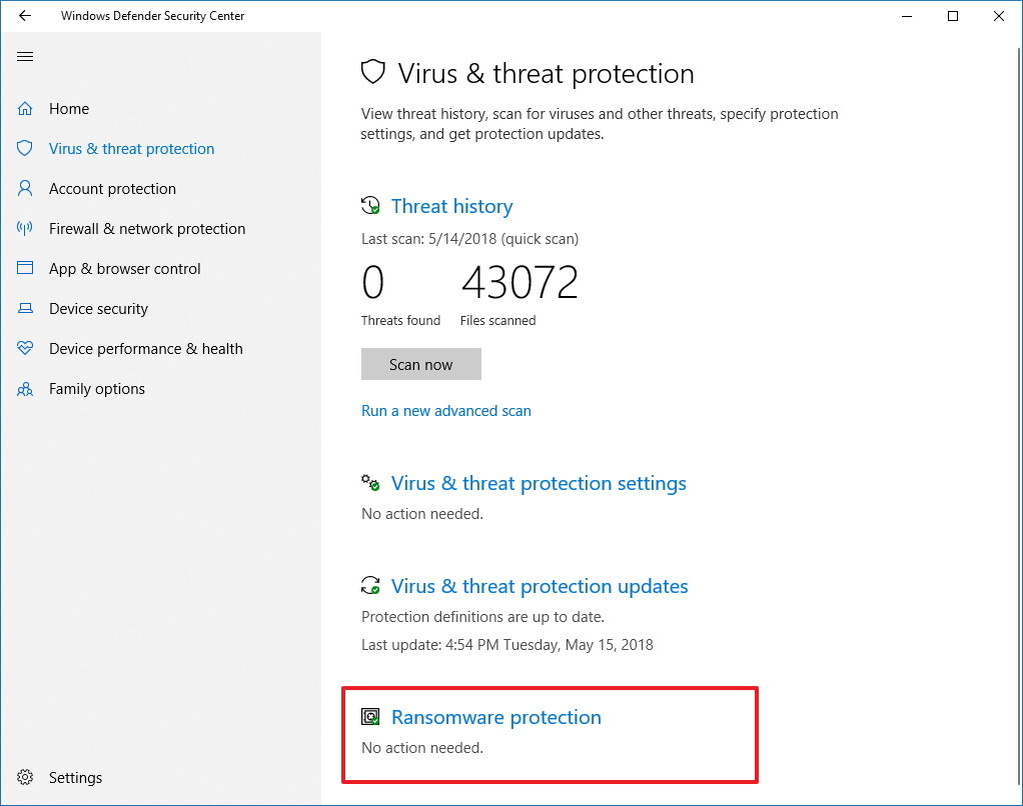Switch to Virus & threat protection section

pyautogui.click(x=131, y=148)
